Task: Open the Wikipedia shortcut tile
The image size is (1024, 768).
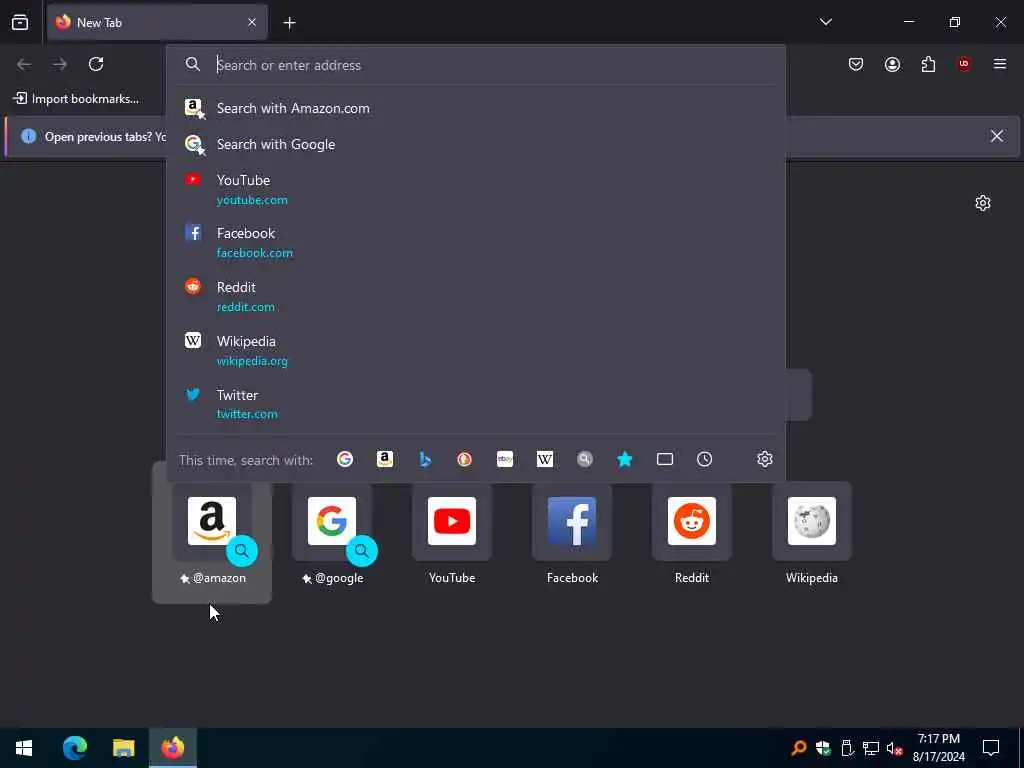Action: pyautogui.click(x=812, y=533)
